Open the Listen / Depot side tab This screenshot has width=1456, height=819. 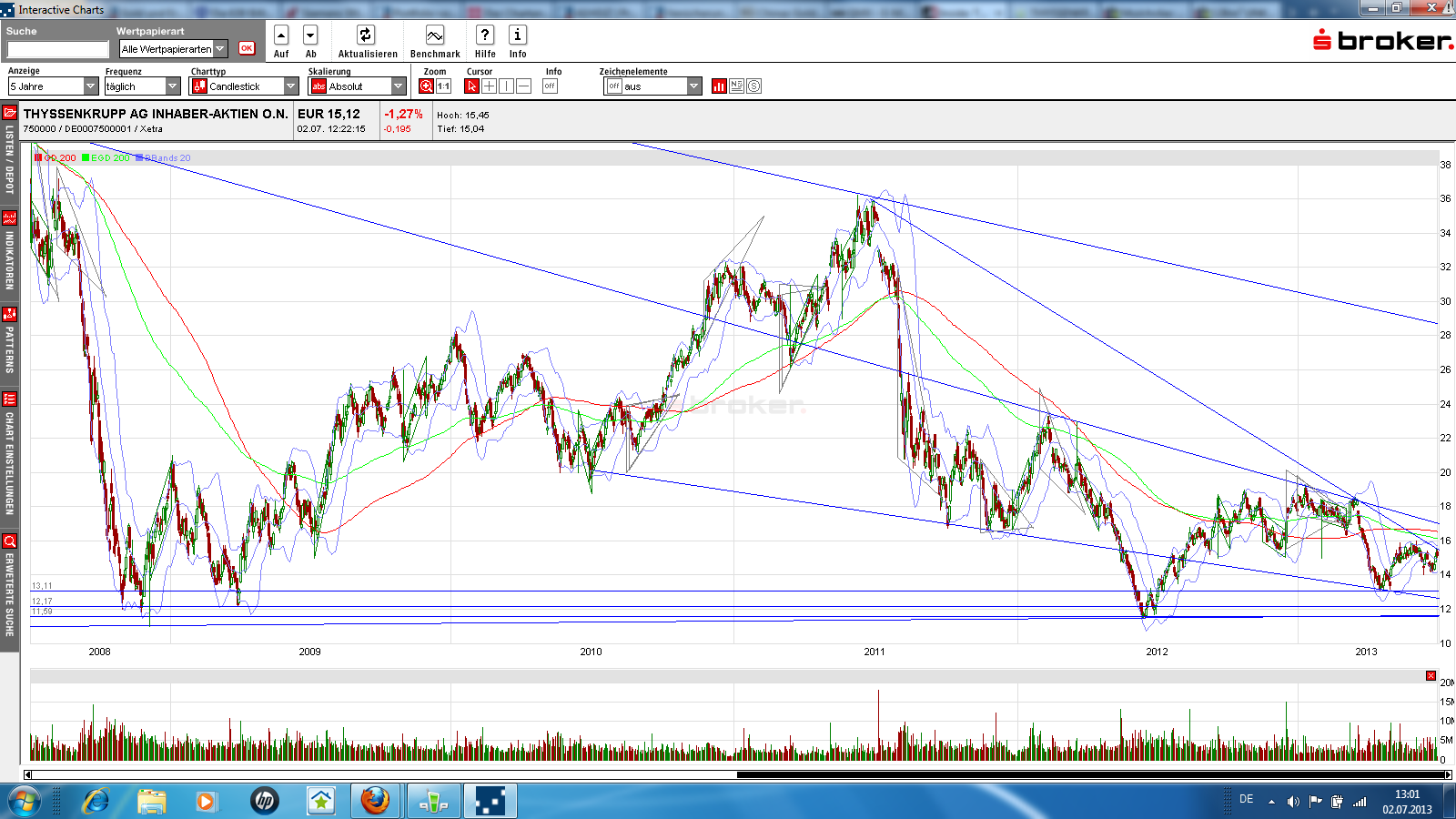coord(9,150)
